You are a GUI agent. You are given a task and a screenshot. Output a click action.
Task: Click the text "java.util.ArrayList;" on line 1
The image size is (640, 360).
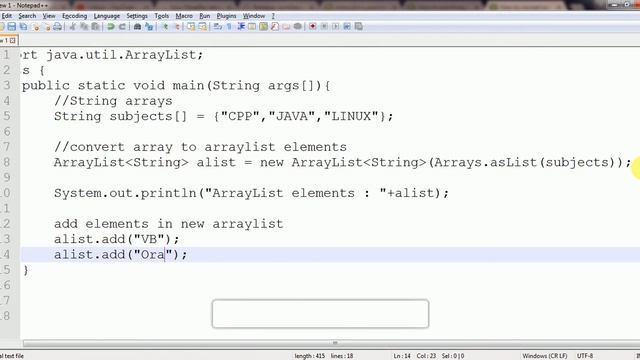[124, 55]
